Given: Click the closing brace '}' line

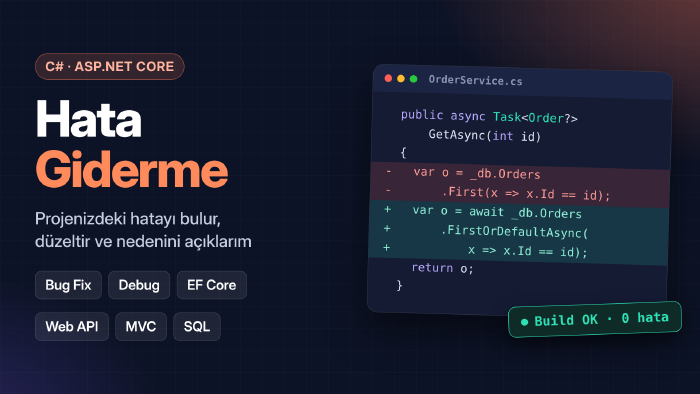Looking at the screenshot, I should coord(400,285).
